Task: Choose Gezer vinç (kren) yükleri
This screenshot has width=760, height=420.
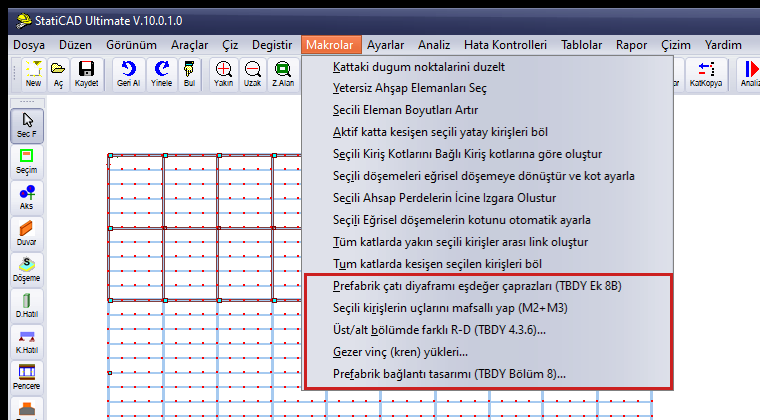Action: click(488, 352)
